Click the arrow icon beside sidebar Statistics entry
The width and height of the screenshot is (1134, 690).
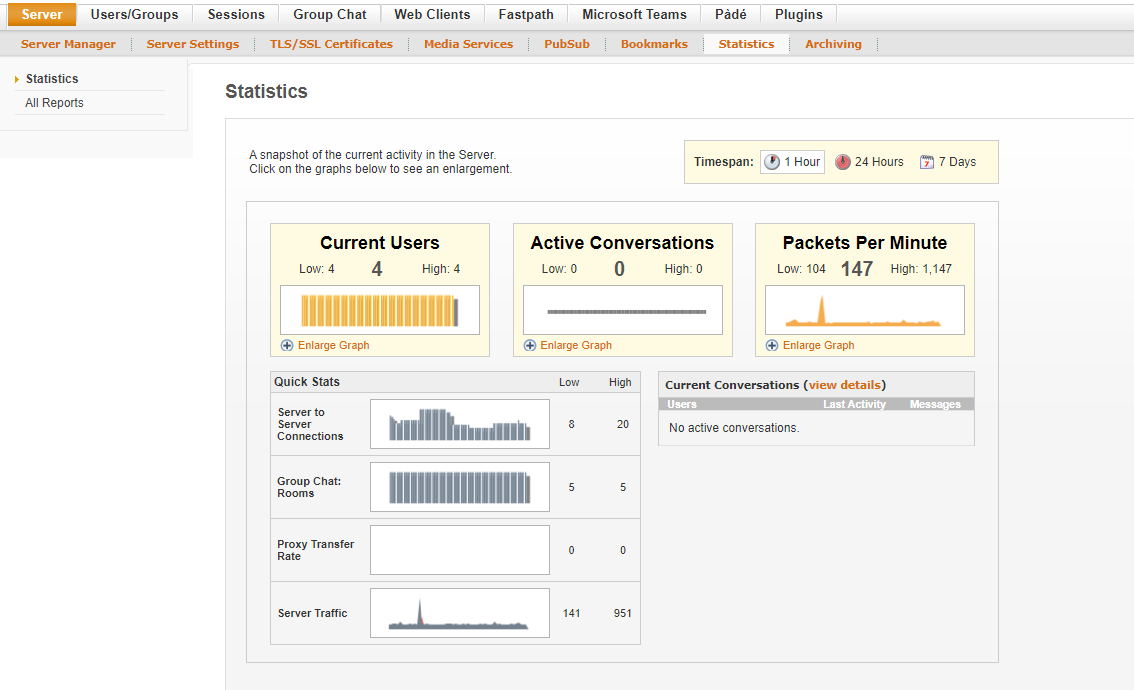pos(16,78)
